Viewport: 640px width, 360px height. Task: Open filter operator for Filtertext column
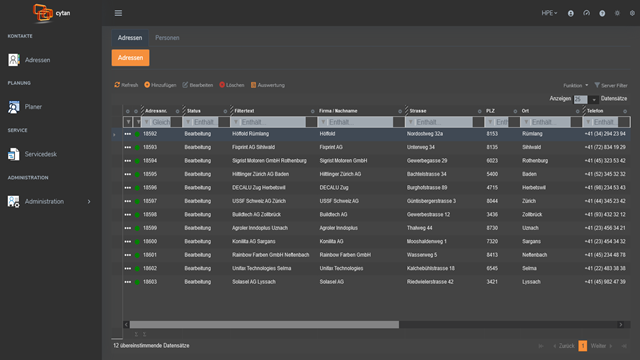[236, 122]
